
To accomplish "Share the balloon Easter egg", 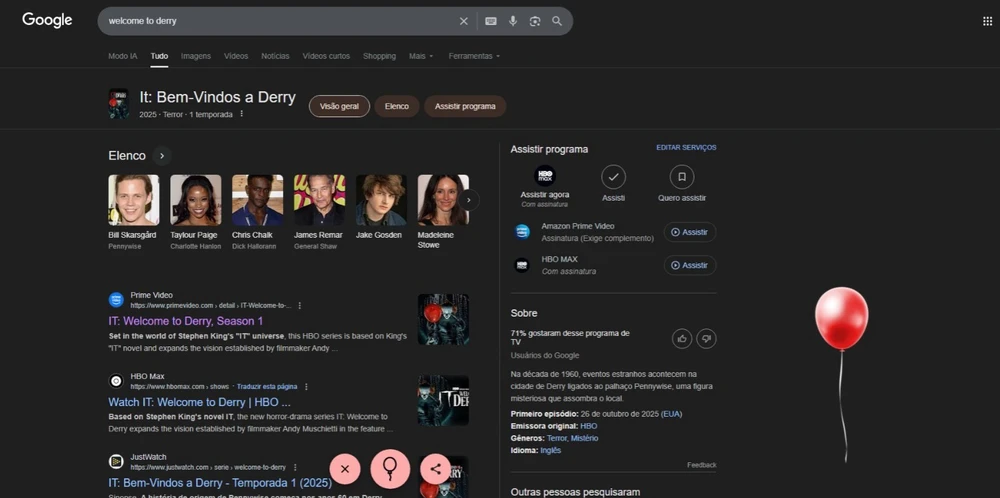I will pos(435,467).
